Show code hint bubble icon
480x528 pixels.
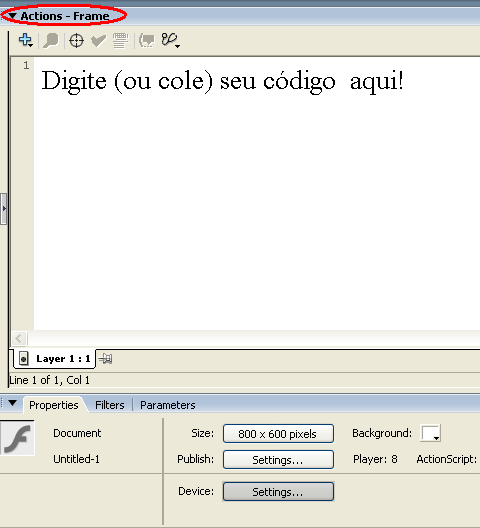(147, 41)
